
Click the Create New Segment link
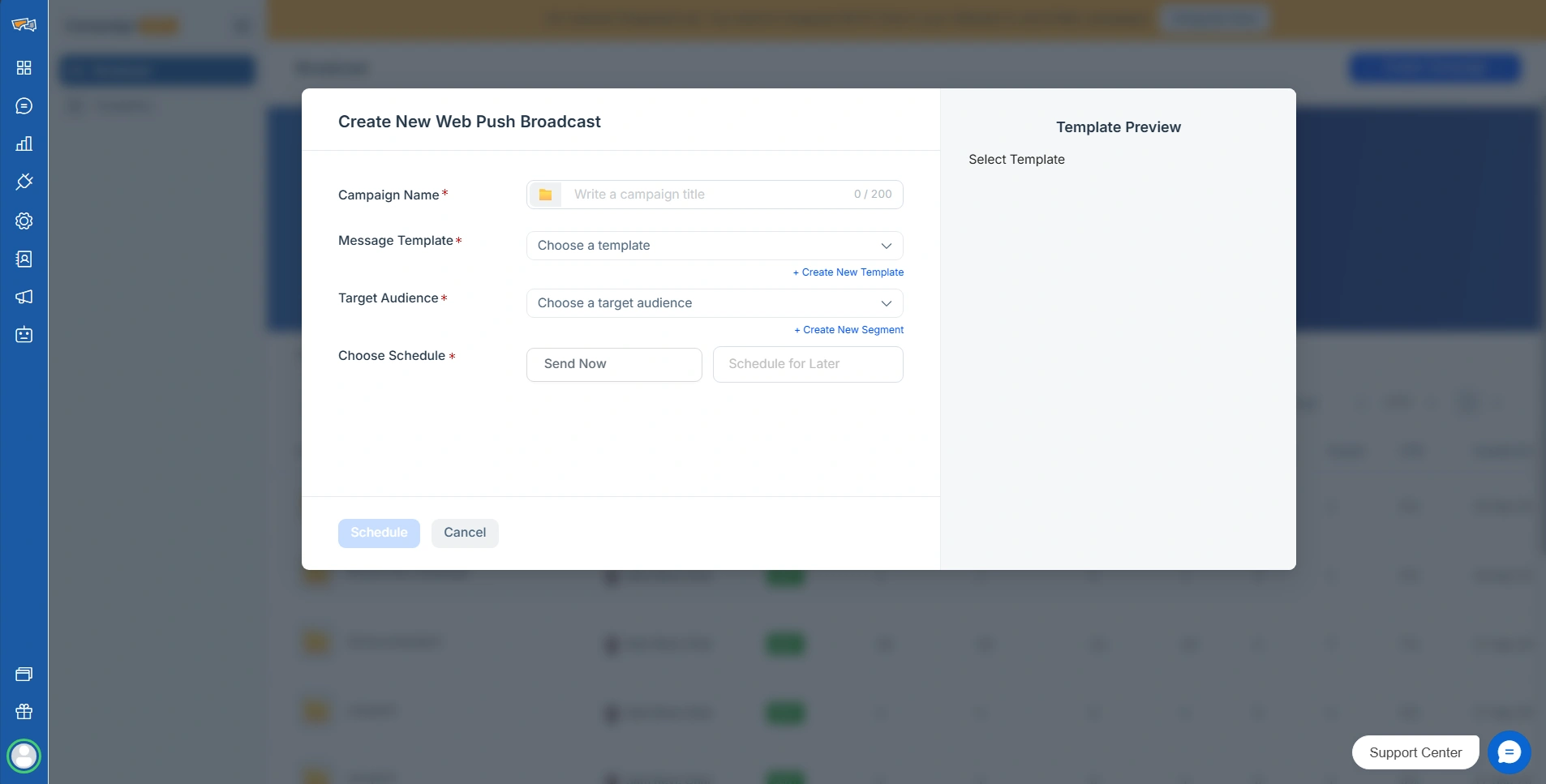pos(849,330)
